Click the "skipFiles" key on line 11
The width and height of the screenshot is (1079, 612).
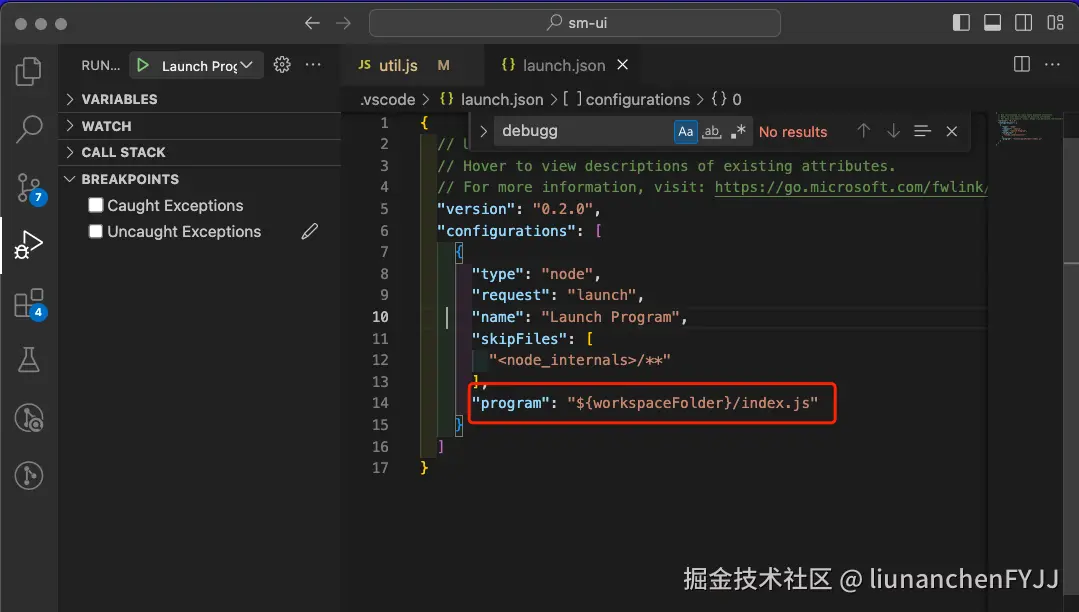[520, 339]
